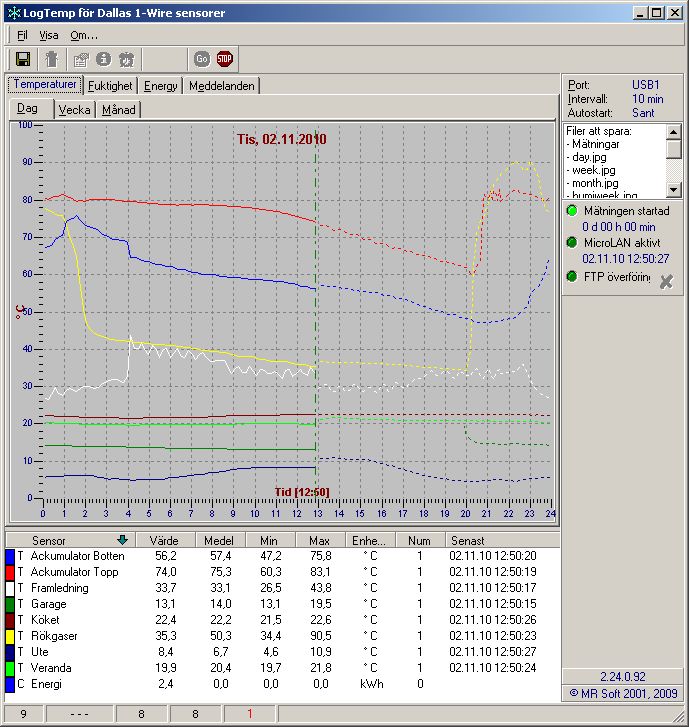Click the info circle toolbar icon
The image size is (689, 727).
[103, 59]
